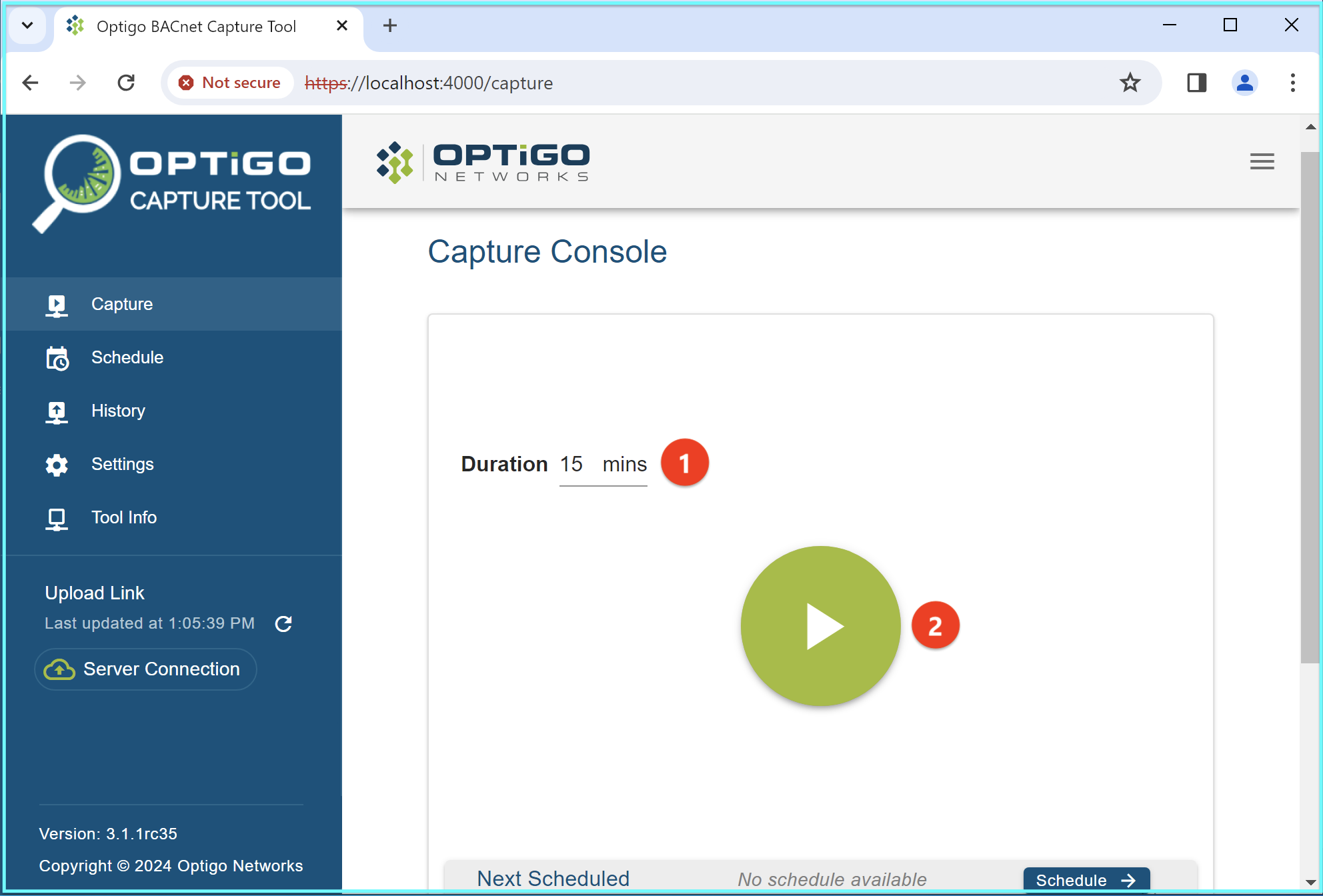Image resolution: width=1323 pixels, height=896 pixels.
Task: Open the Capture page in sidebar
Action: point(173,304)
